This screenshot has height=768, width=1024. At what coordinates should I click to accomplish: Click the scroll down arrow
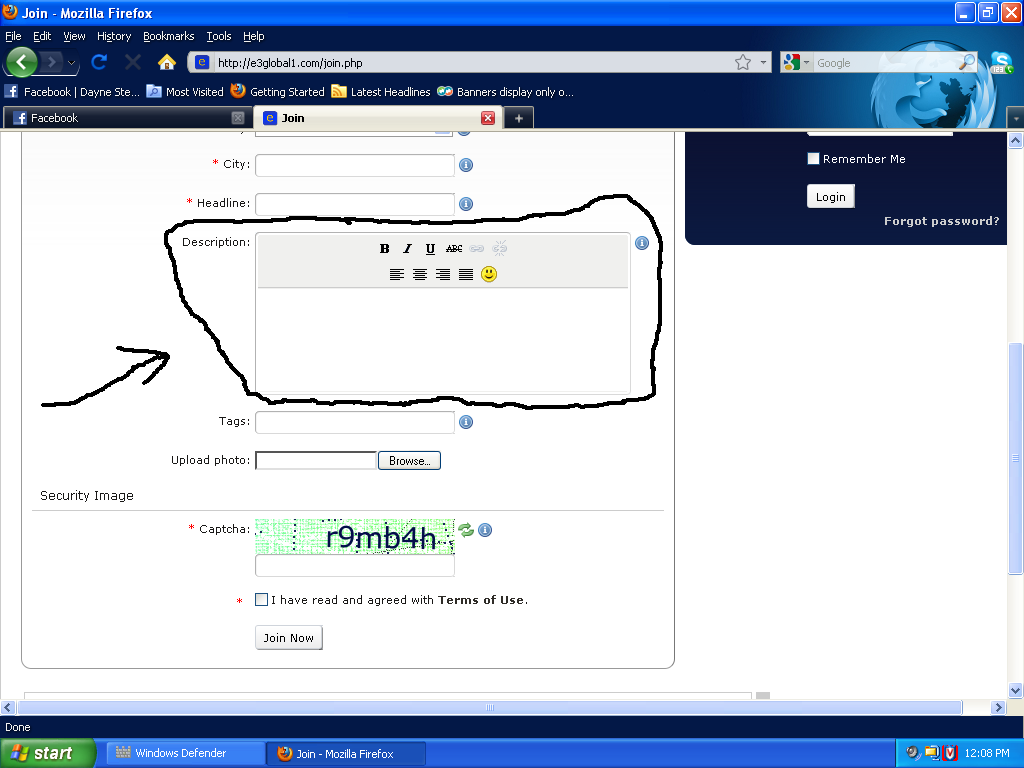point(1016,690)
